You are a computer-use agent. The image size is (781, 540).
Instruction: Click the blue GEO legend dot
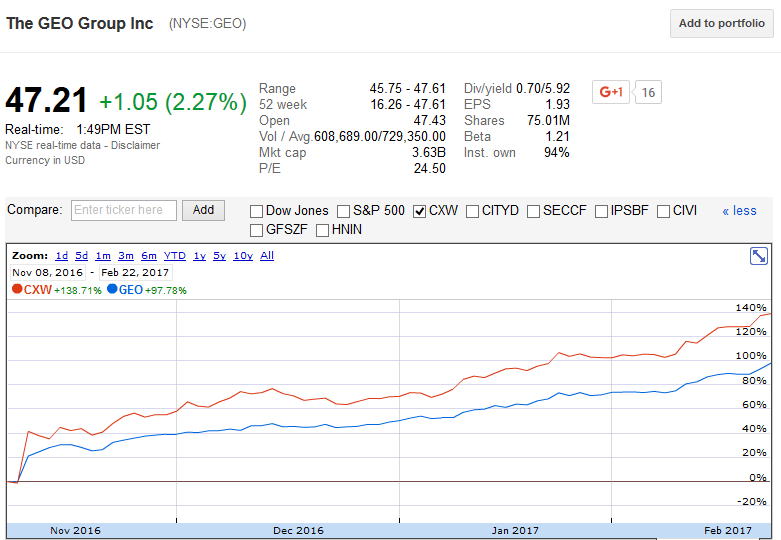tap(112, 289)
